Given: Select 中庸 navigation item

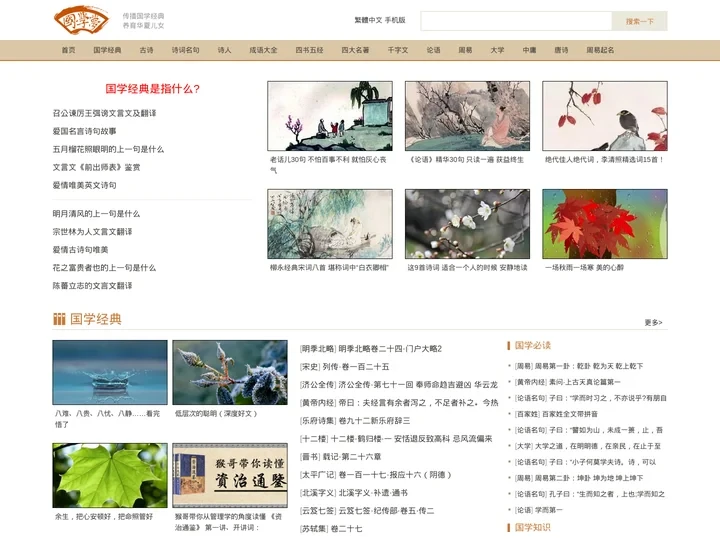Looking at the screenshot, I should 529,50.
